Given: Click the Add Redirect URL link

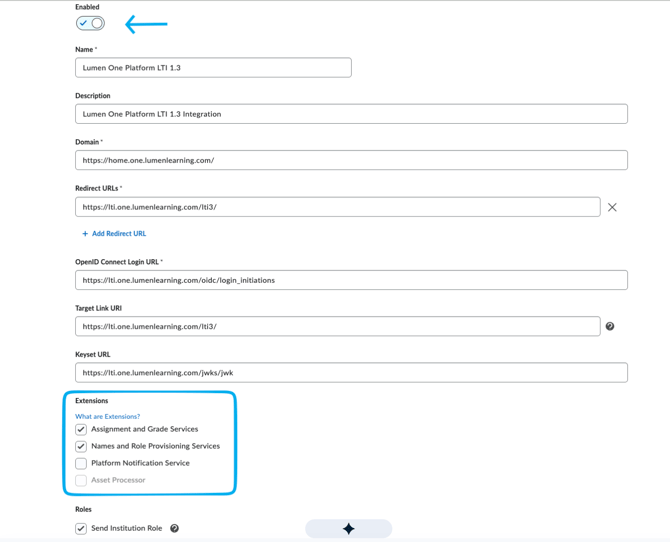Looking at the screenshot, I should (119, 233).
